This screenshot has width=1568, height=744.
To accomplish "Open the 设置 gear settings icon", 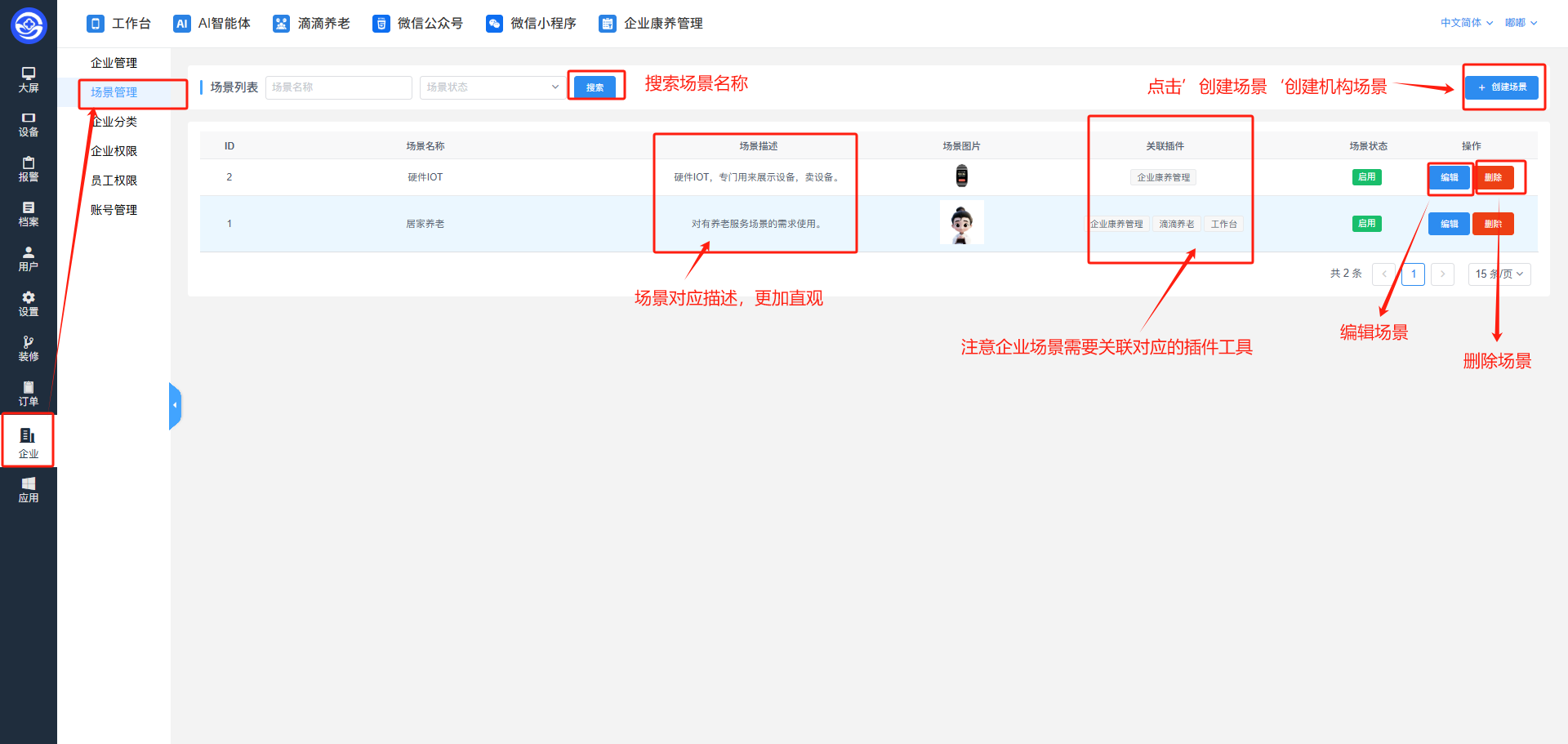I will click(x=29, y=304).
